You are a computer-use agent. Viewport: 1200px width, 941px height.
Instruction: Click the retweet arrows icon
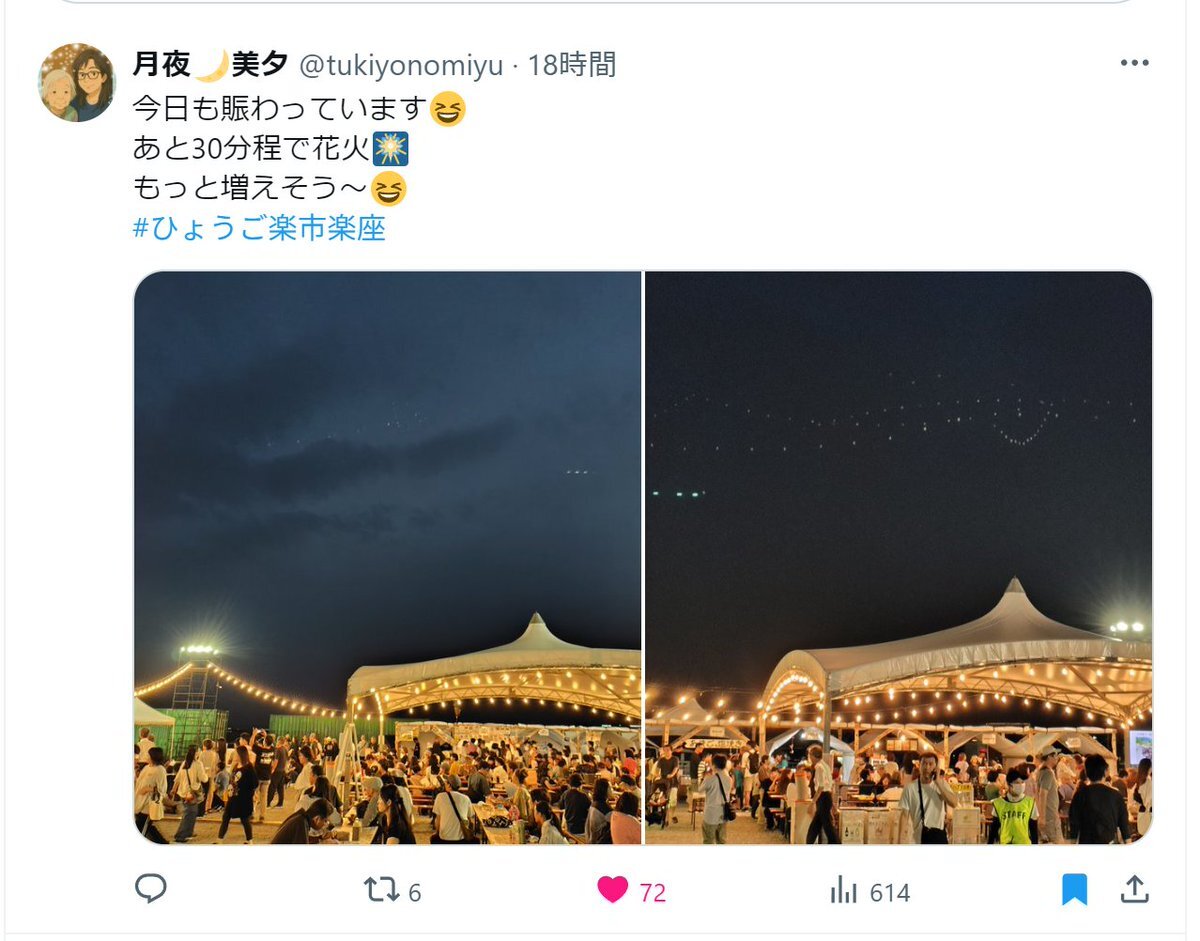381,890
